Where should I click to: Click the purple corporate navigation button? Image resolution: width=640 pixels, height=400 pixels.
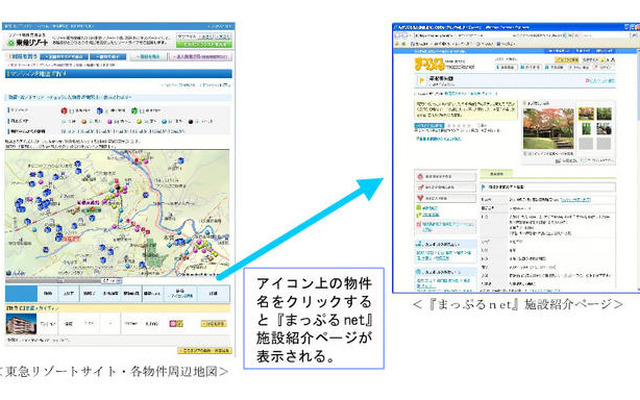[x=200, y=57]
